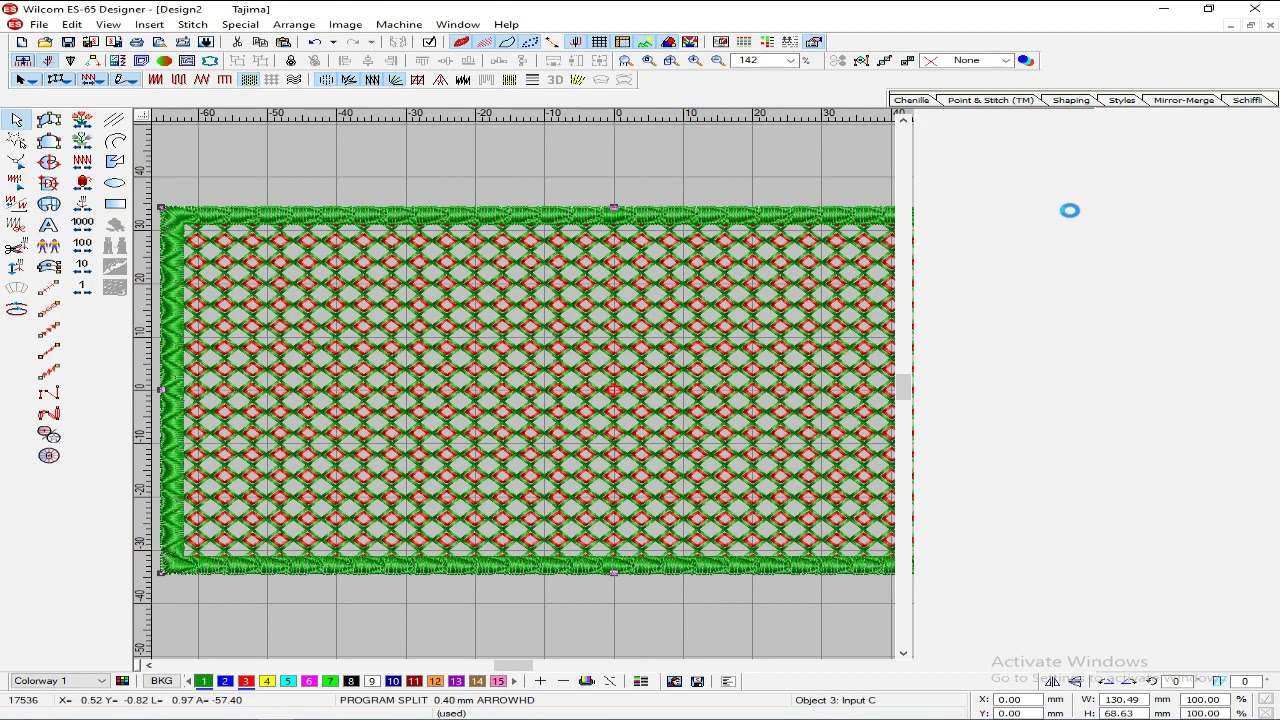This screenshot has height=720, width=1280.
Task: Click the 3D stitch effect icon
Action: 555,80
